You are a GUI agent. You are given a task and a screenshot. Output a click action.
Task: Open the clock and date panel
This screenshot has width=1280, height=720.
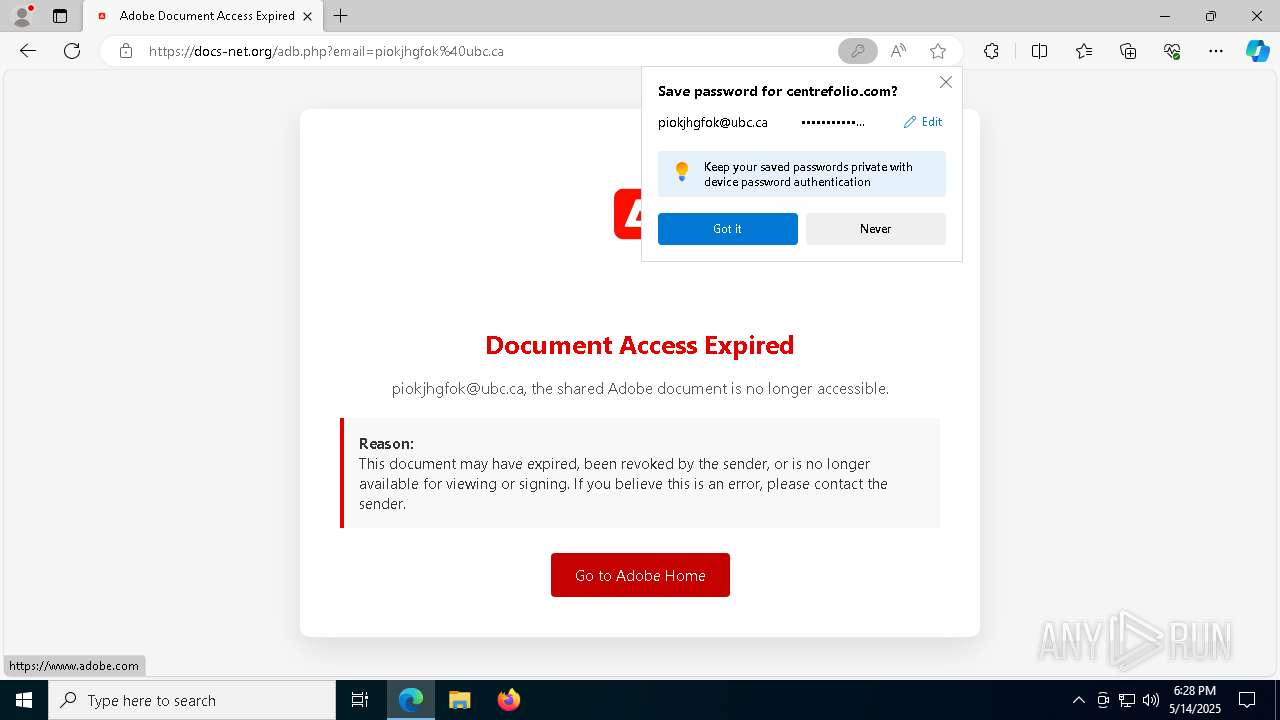tap(1195, 700)
